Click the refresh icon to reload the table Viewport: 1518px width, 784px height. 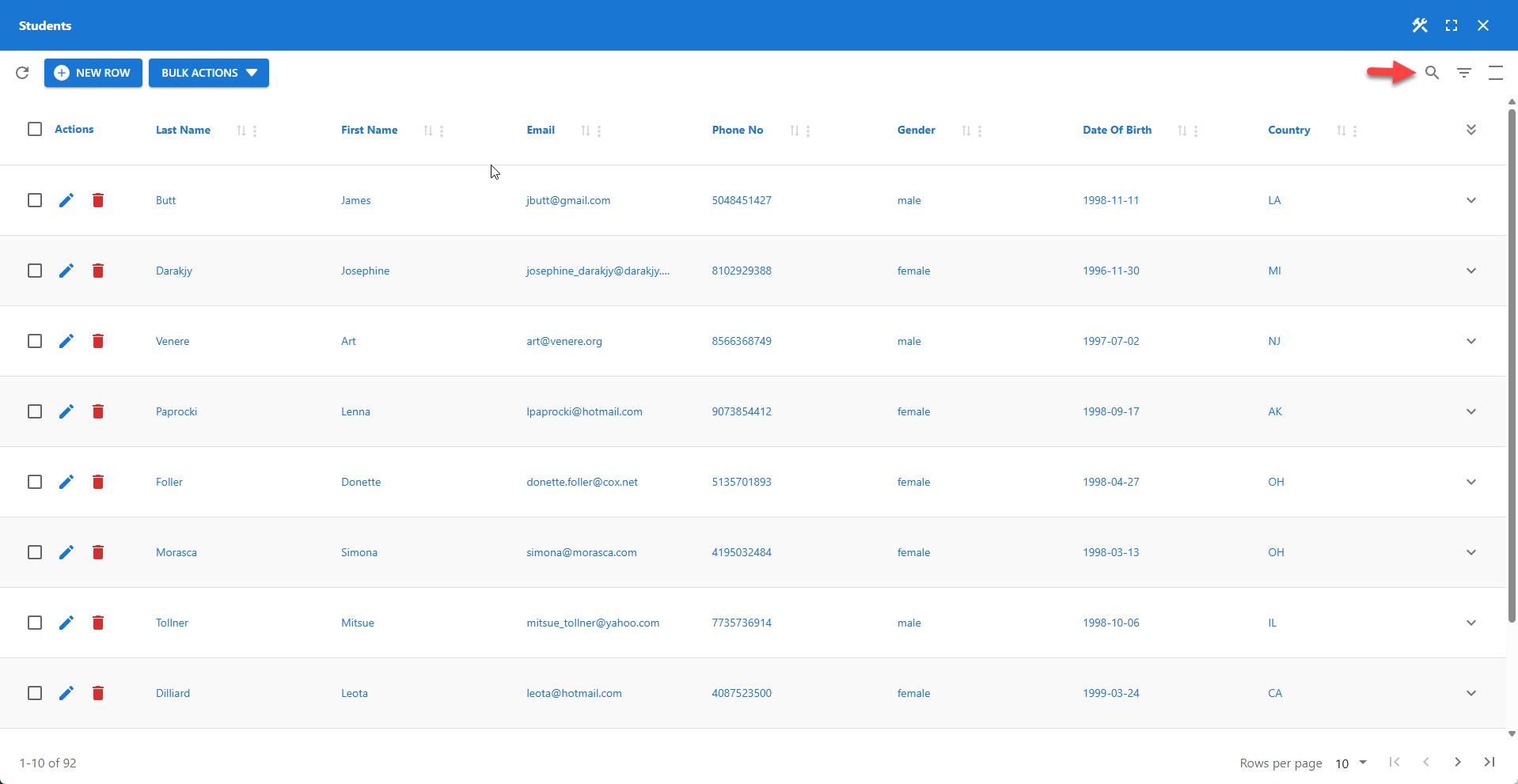pos(21,73)
